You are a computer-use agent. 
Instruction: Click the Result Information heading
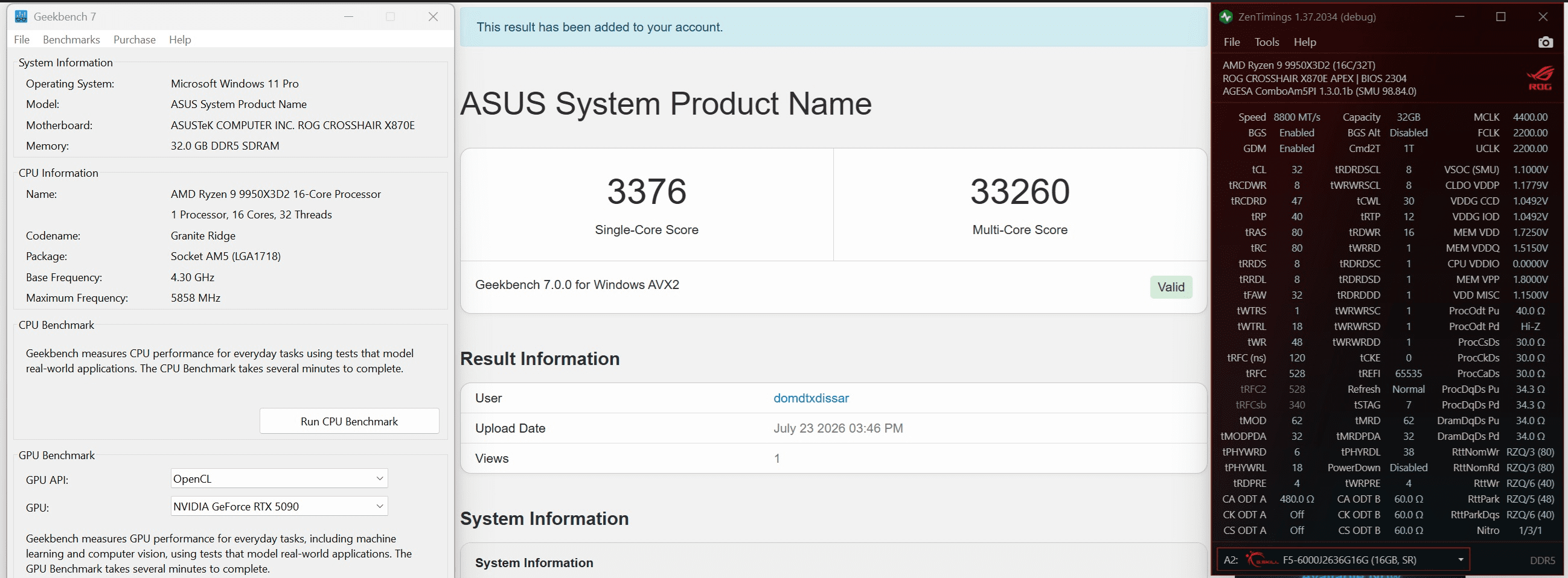coord(540,358)
